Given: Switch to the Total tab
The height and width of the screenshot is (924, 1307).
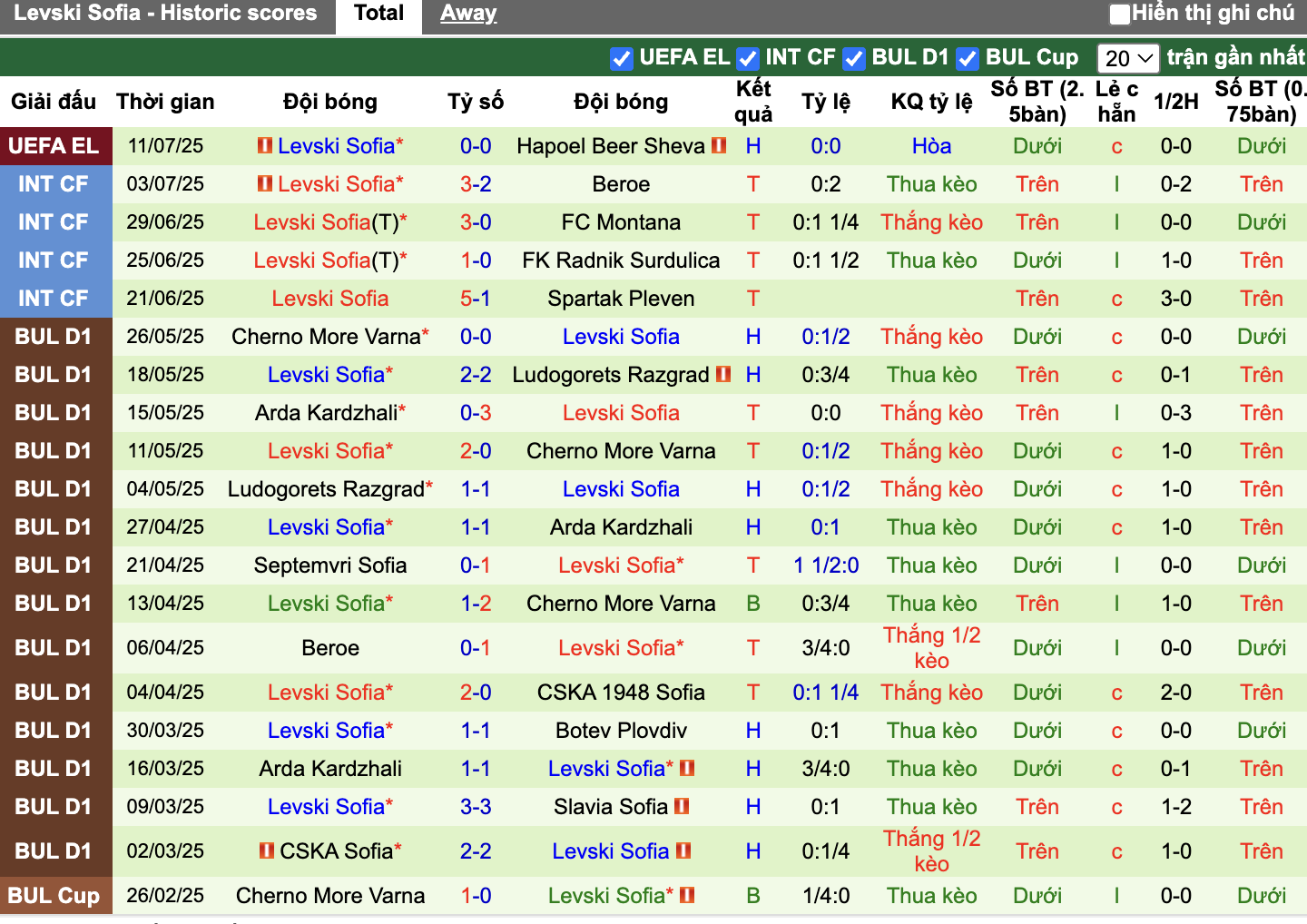Looking at the screenshot, I should [x=378, y=14].
